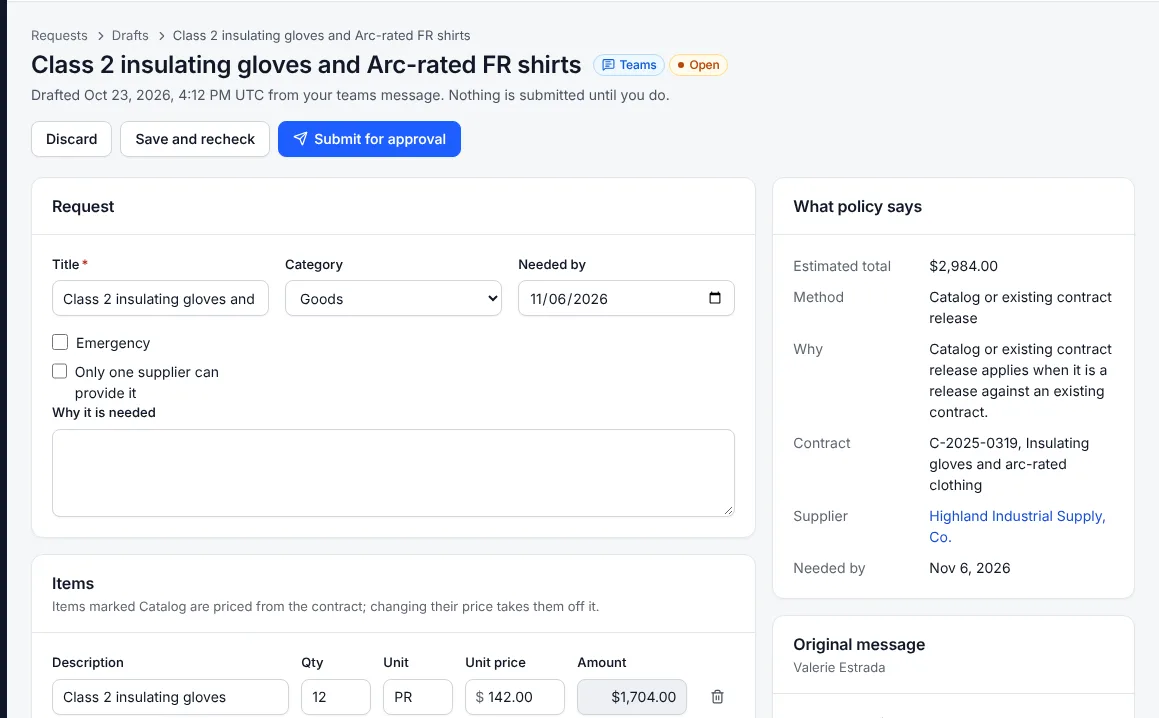This screenshot has width=1159, height=718.
Task: Open the Category dropdown showing Goods
Action: click(x=393, y=299)
